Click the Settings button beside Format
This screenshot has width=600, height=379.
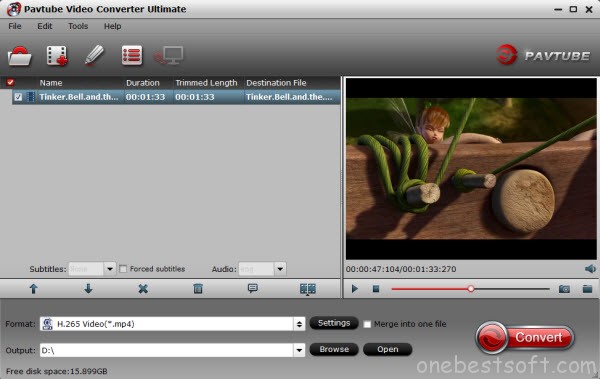point(334,323)
